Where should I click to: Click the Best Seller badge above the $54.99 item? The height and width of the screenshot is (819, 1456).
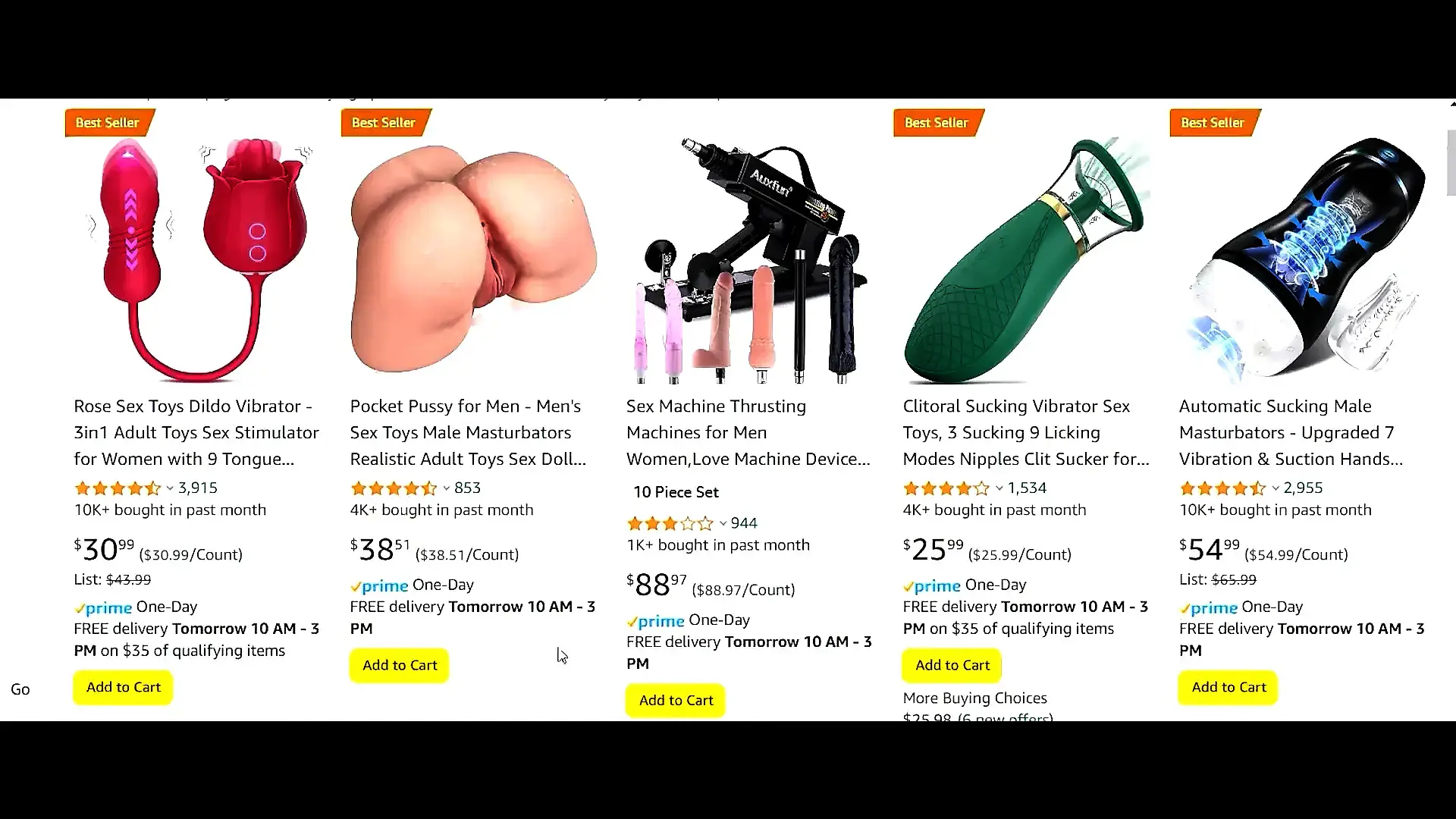(x=1213, y=122)
